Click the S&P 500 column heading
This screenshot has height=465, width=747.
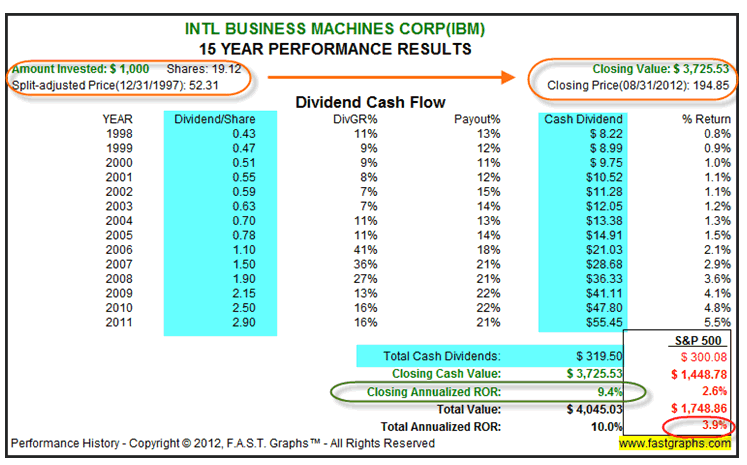tap(698, 341)
